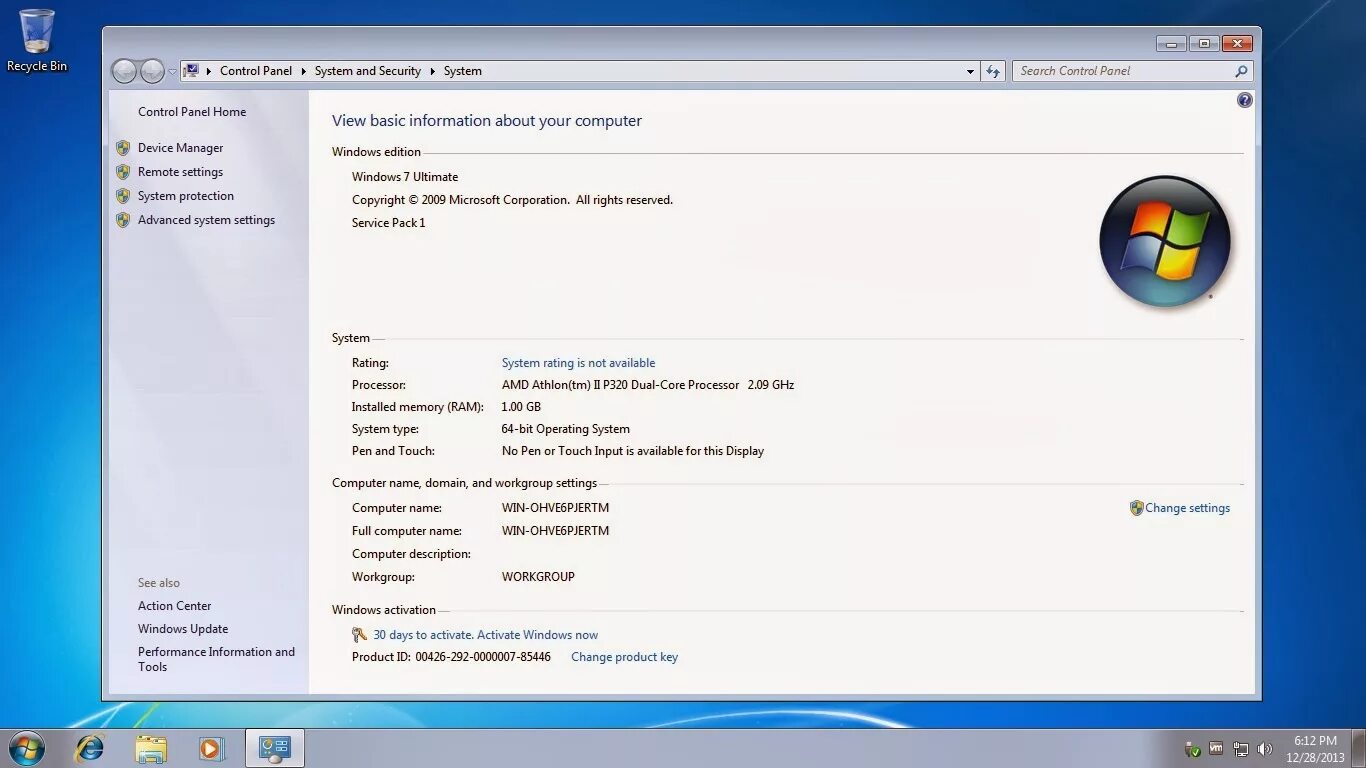The height and width of the screenshot is (768, 1366).
Task: Launch Windows Media Player from taskbar
Action: [211, 748]
